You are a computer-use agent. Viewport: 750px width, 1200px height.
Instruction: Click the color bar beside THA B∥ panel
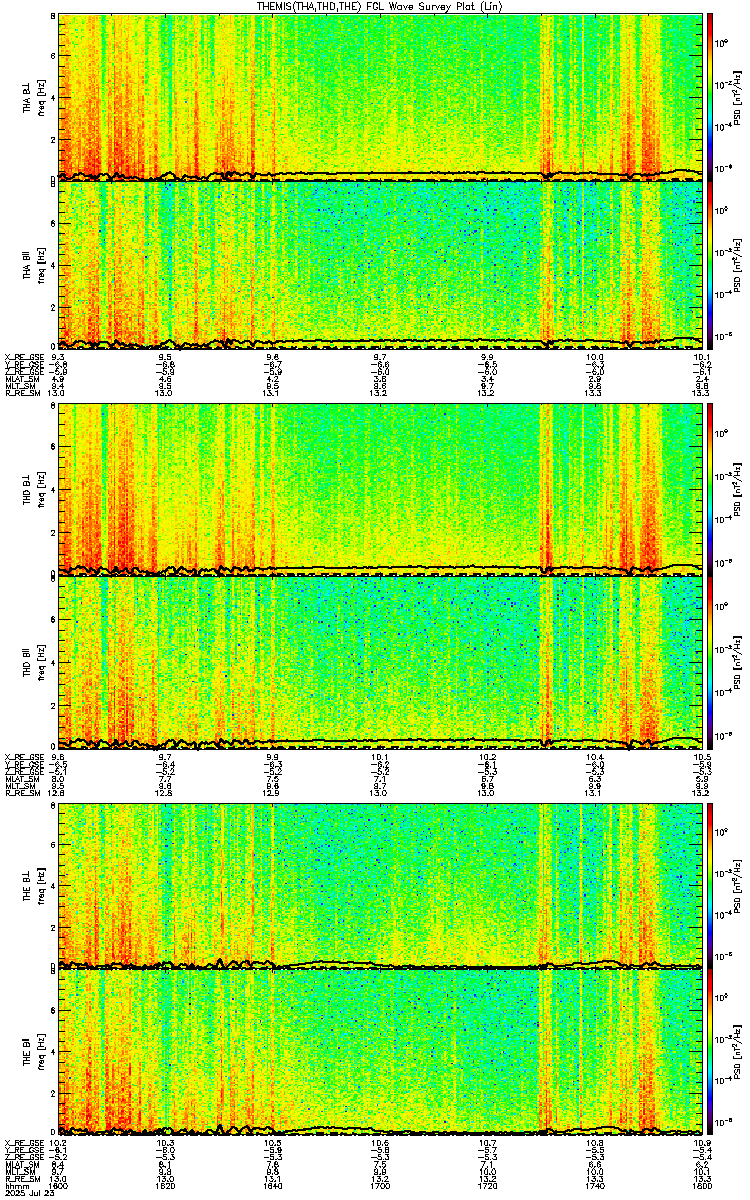(x=710, y=264)
